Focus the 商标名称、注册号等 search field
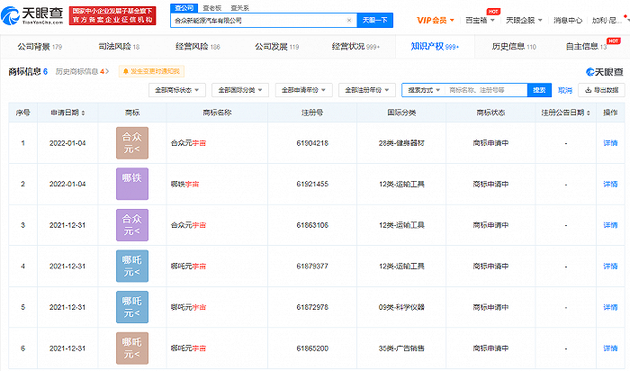630x371 pixels. pyautogui.click(x=485, y=90)
